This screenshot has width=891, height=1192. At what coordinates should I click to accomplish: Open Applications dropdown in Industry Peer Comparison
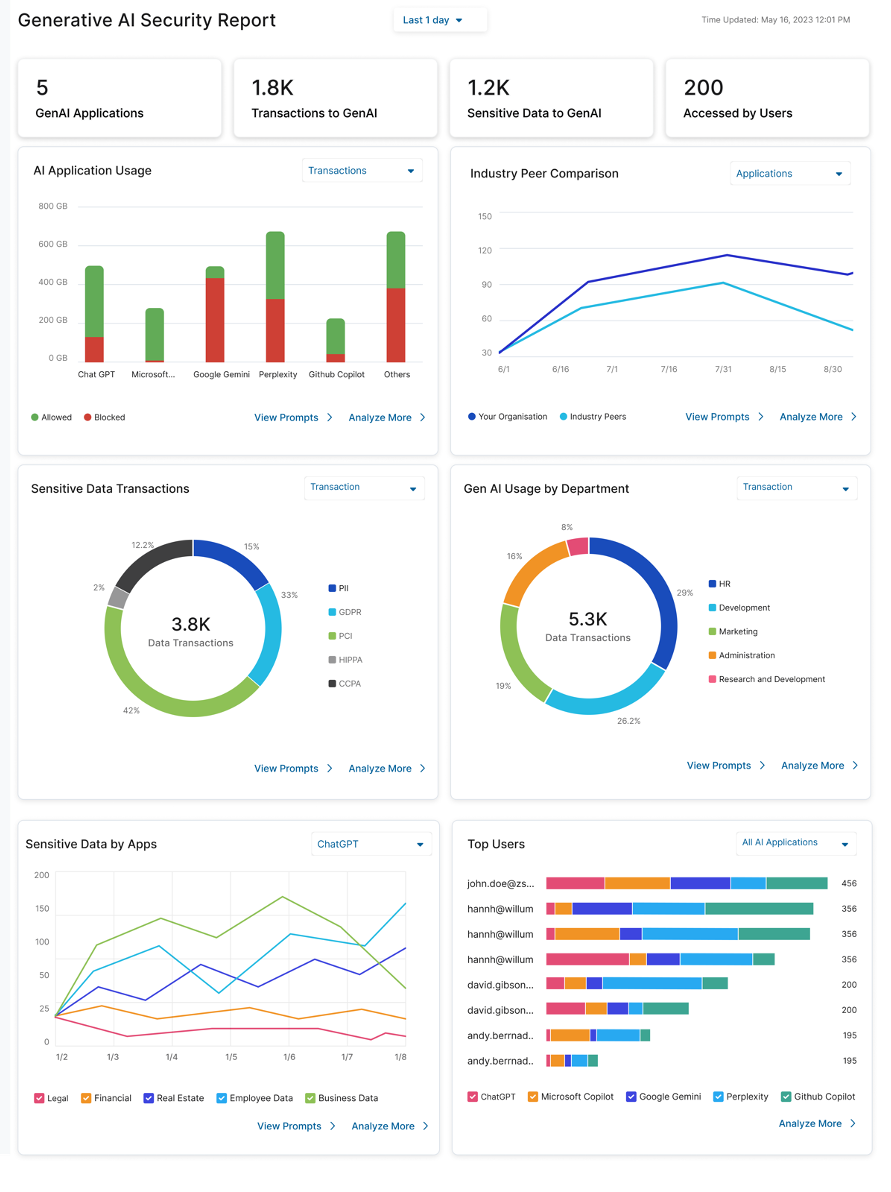click(x=790, y=173)
